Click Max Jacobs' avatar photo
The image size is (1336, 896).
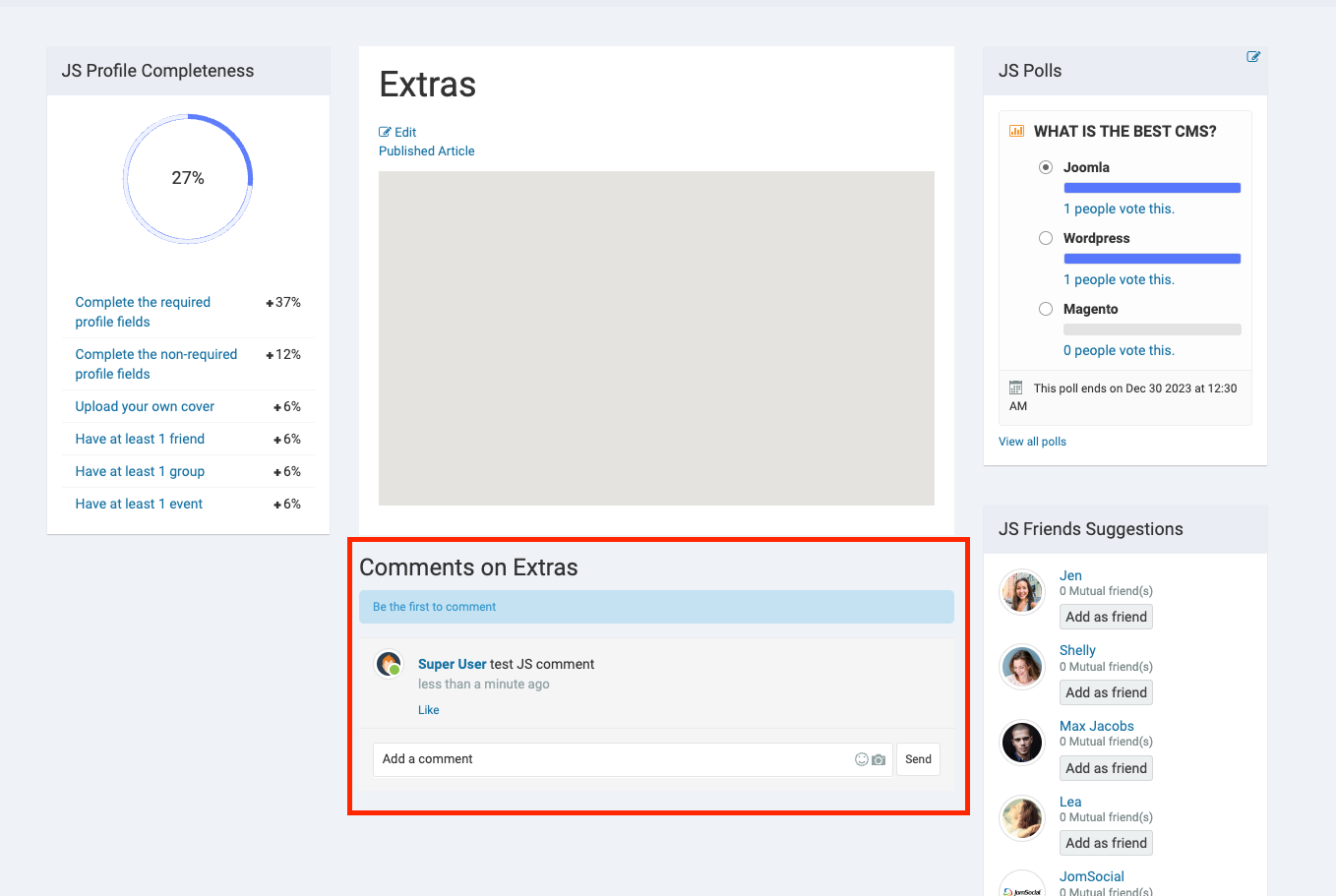pyautogui.click(x=1022, y=743)
